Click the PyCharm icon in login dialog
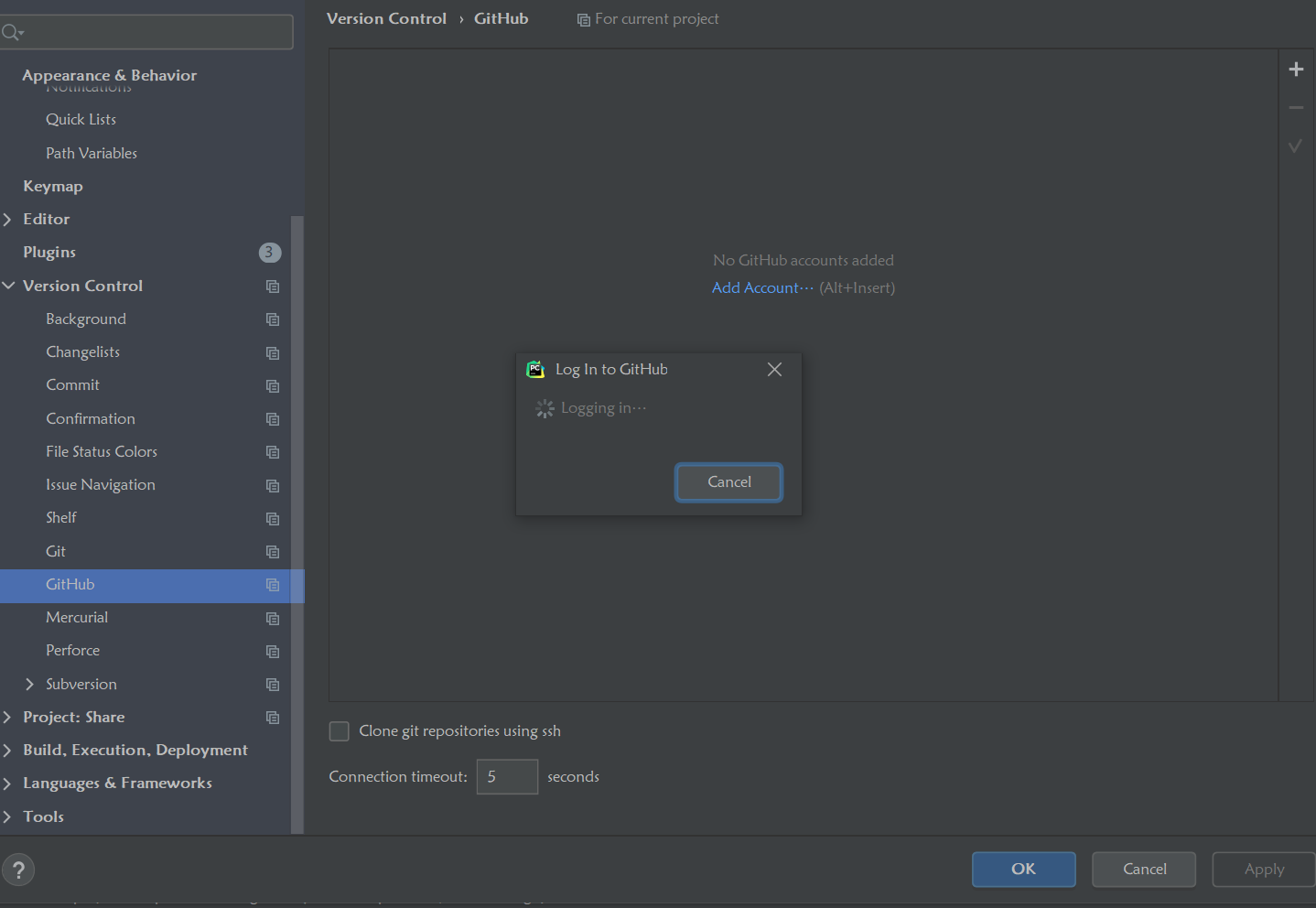Image resolution: width=1316 pixels, height=908 pixels. (x=535, y=369)
